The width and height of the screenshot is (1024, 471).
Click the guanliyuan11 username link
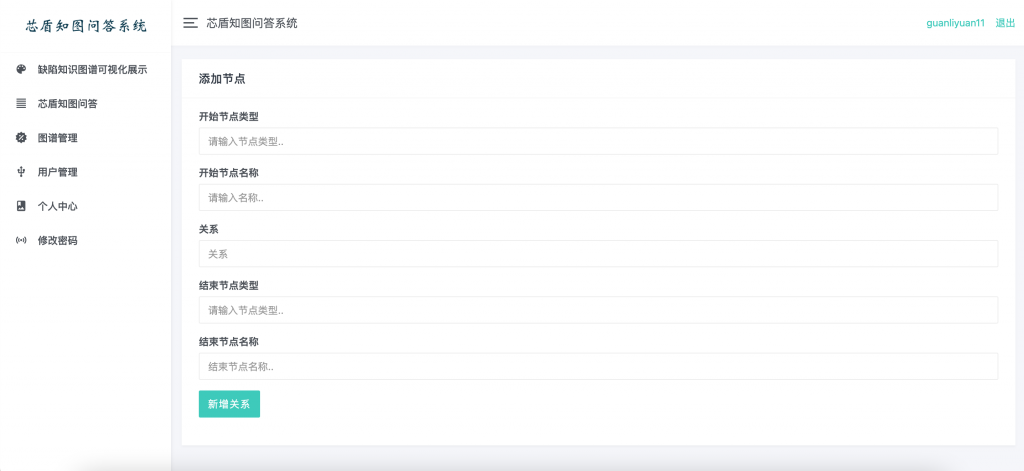955,23
